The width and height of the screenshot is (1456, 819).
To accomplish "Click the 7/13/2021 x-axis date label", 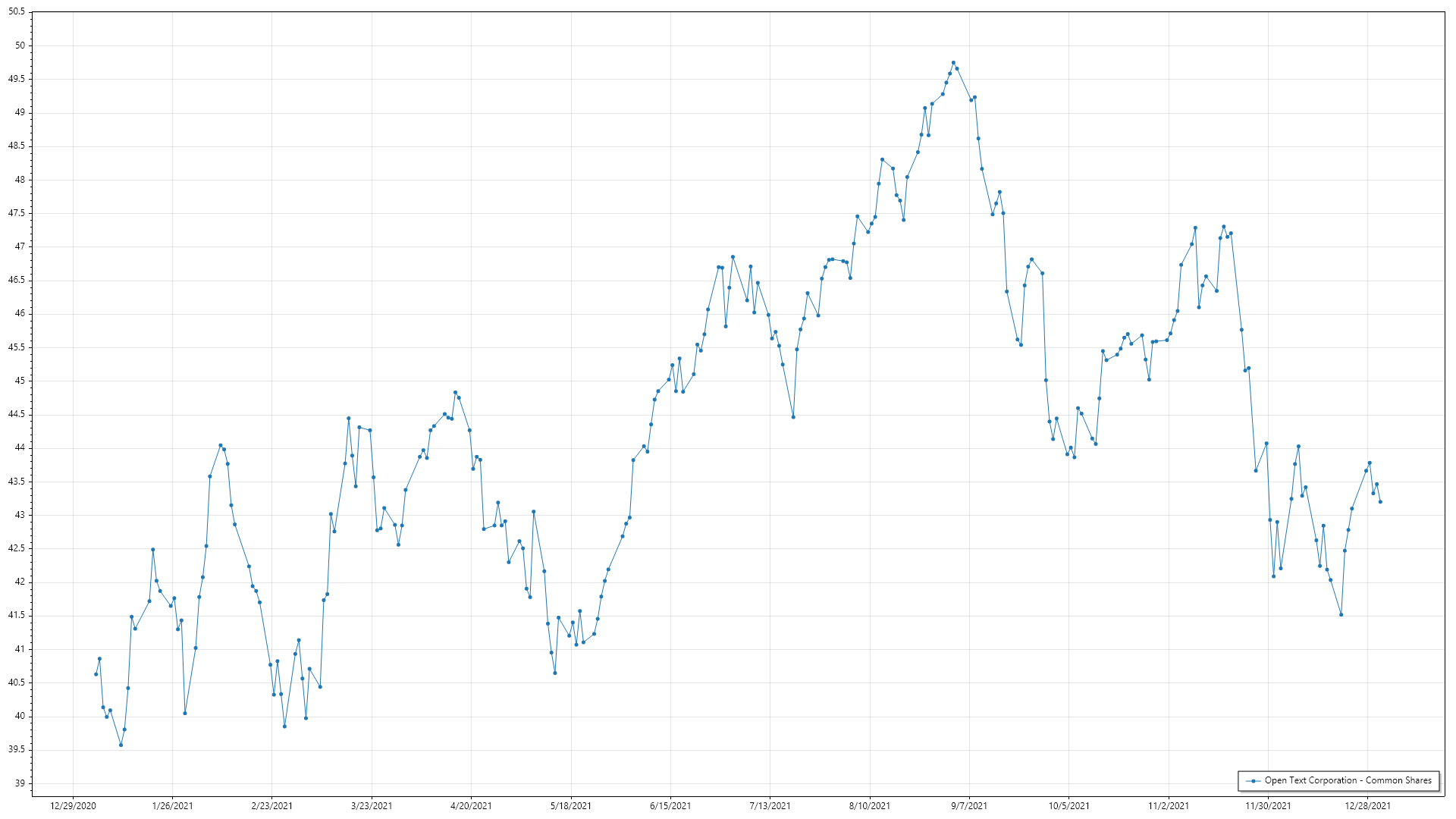I will tap(770, 805).
